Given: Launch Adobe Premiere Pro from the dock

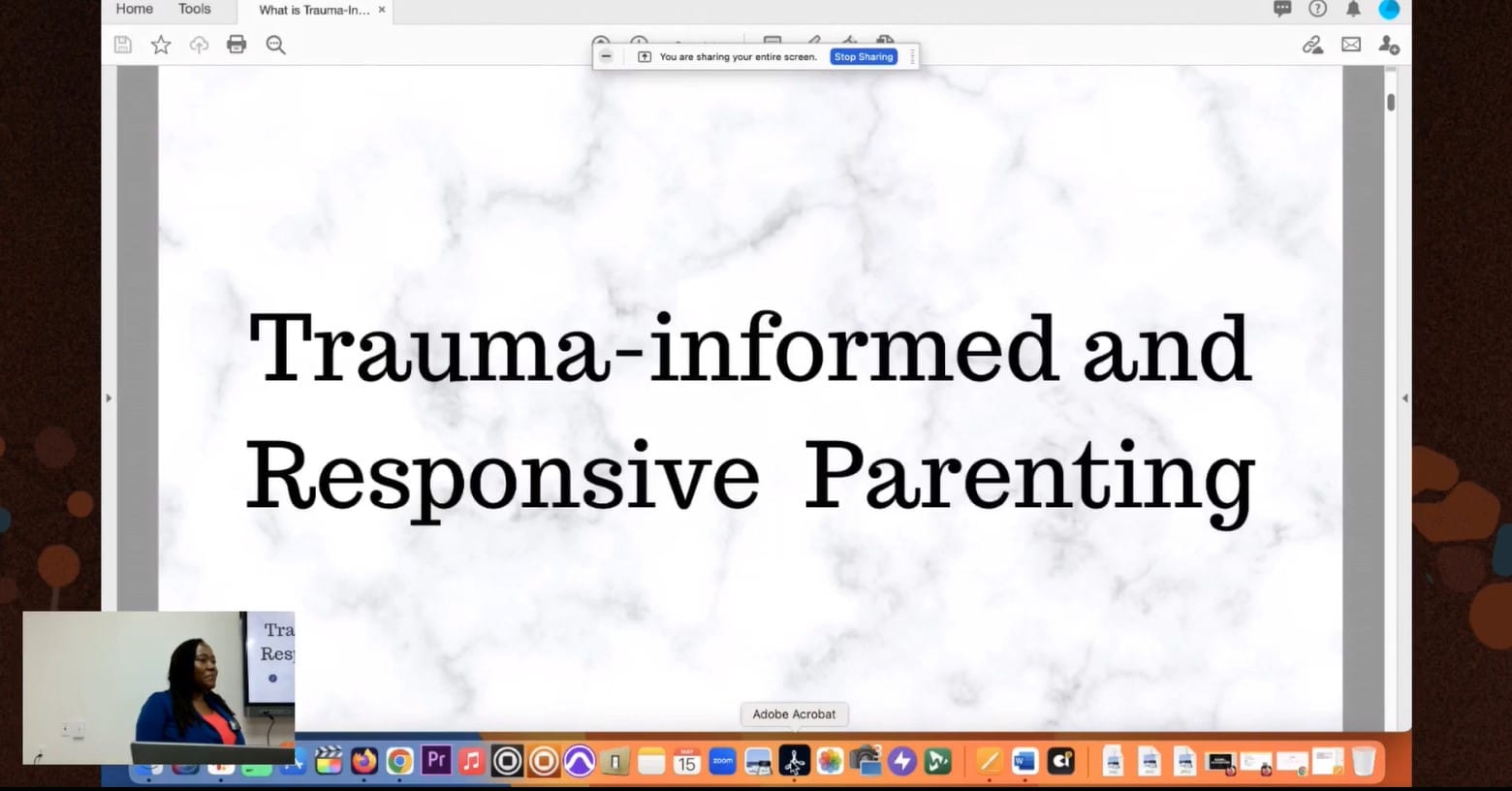Looking at the screenshot, I should tap(436, 761).
